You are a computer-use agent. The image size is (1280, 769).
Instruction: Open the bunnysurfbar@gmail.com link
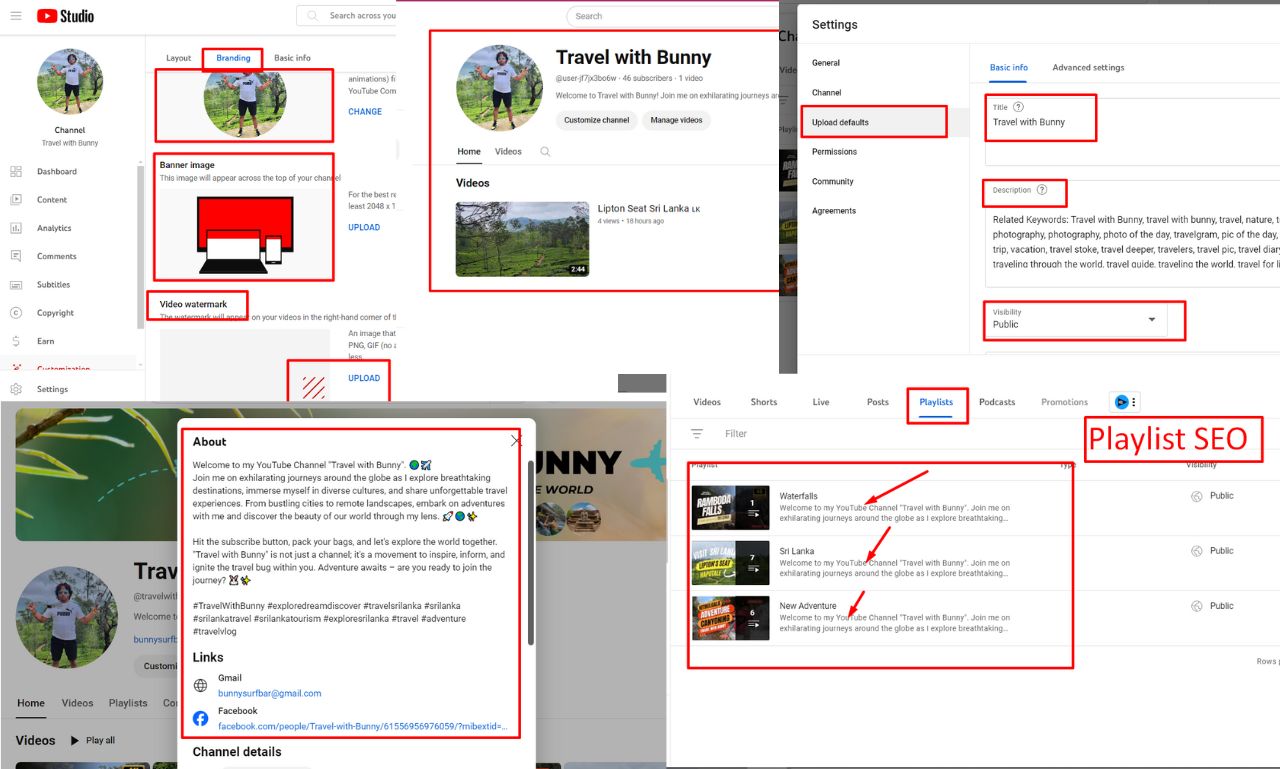click(x=269, y=693)
